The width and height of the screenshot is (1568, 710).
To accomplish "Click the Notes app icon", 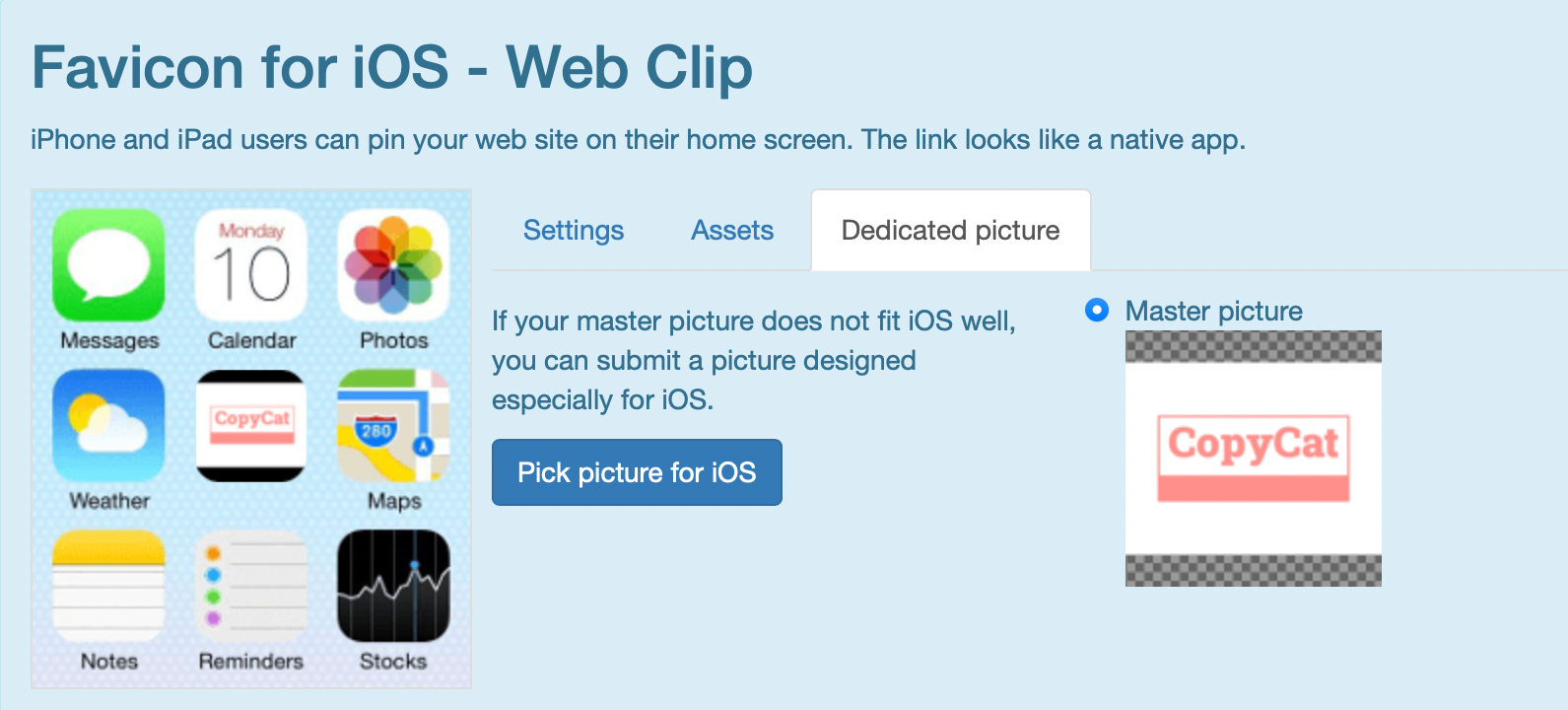I will [x=108, y=587].
